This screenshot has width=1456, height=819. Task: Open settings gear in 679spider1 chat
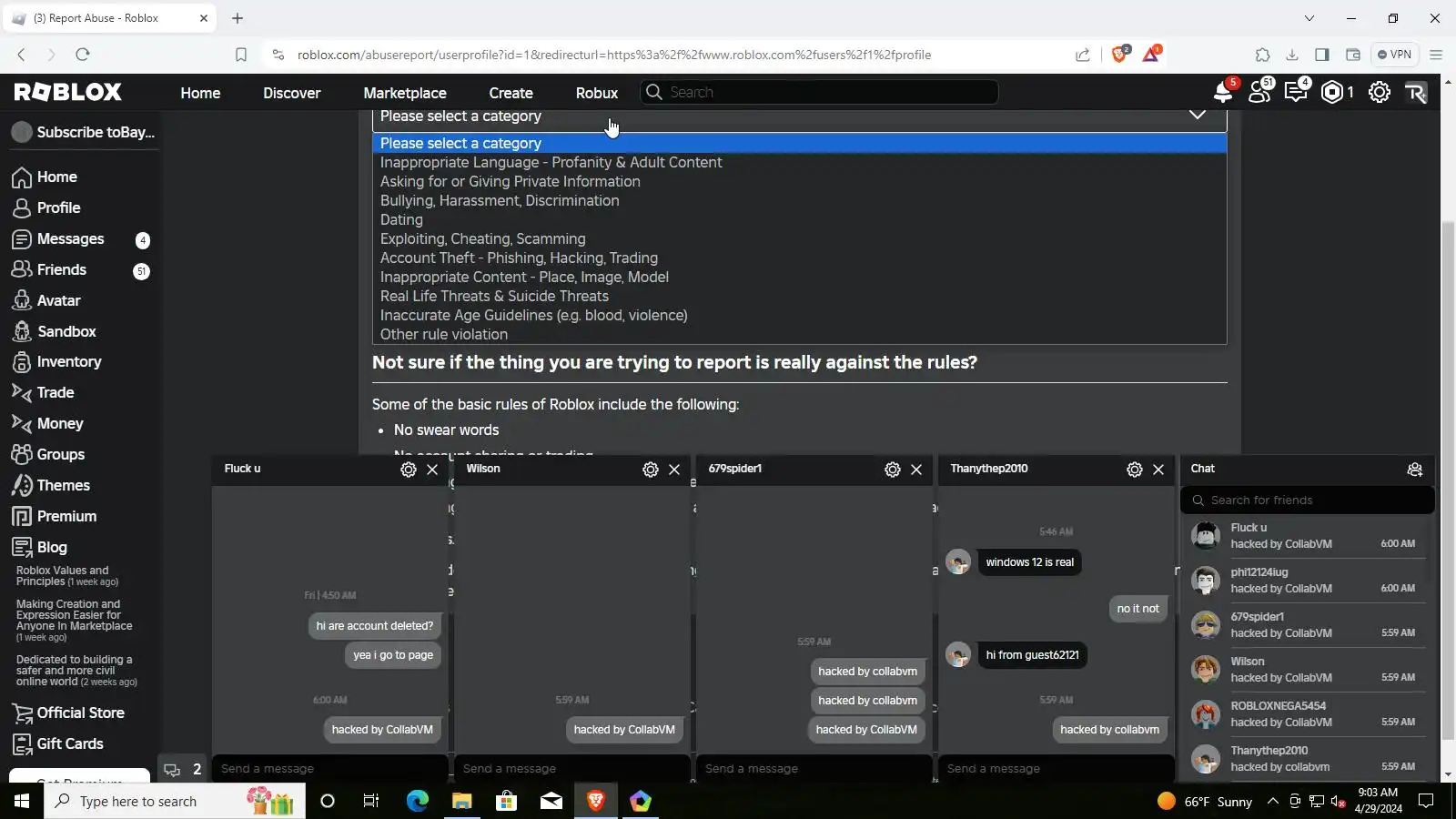click(x=893, y=470)
